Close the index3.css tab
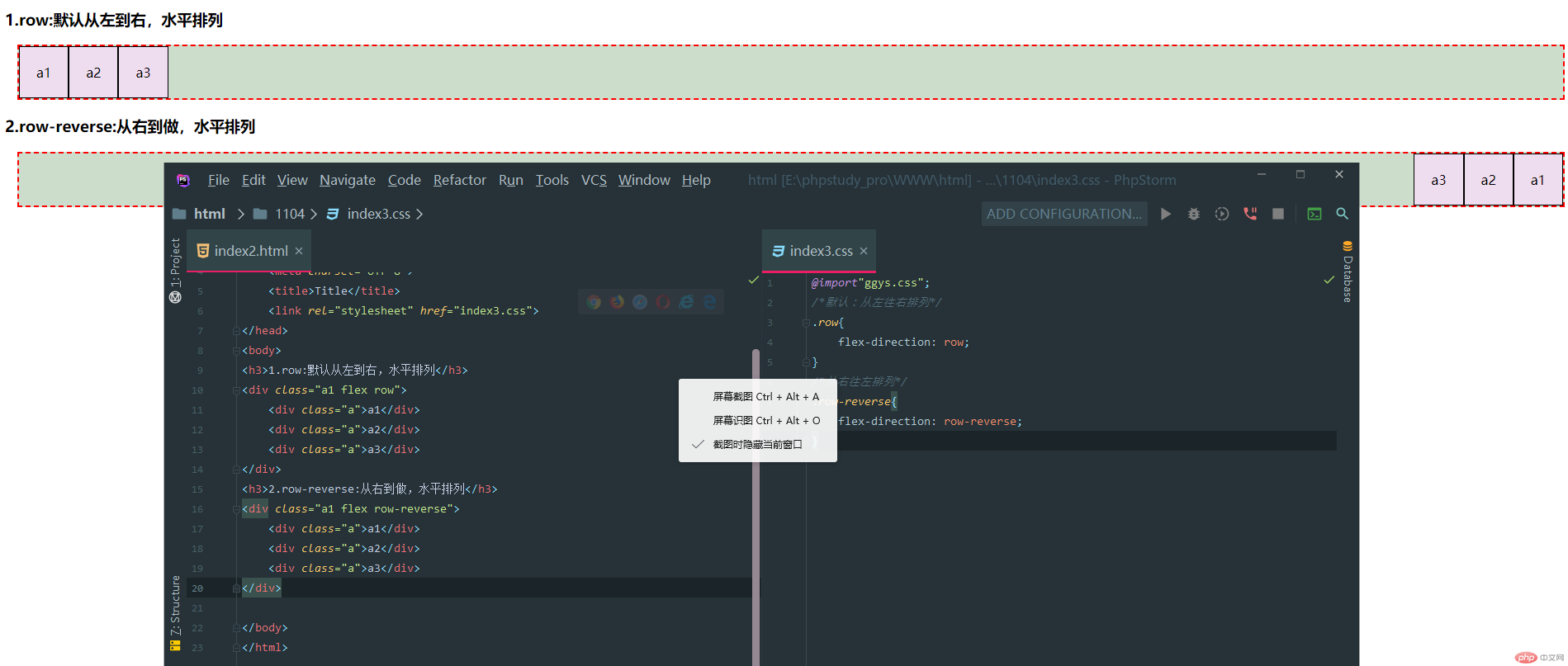Image resolution: width=1568 pixels, height=666 pixels. coord(864,251)
